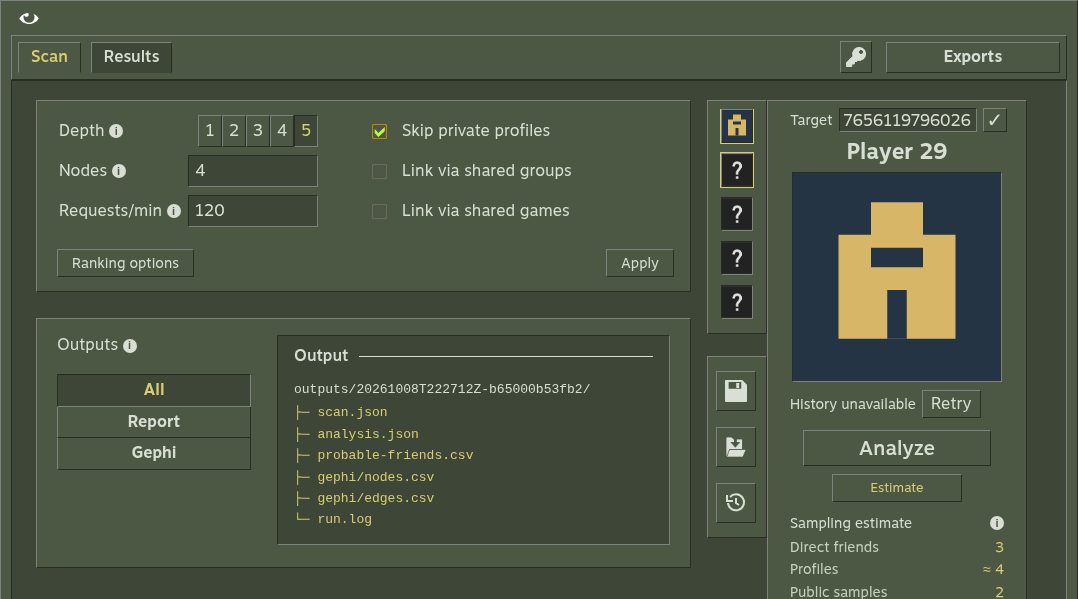Open the history clock icon
Screen dimensions: 1078x599
[x=736, y=503]
